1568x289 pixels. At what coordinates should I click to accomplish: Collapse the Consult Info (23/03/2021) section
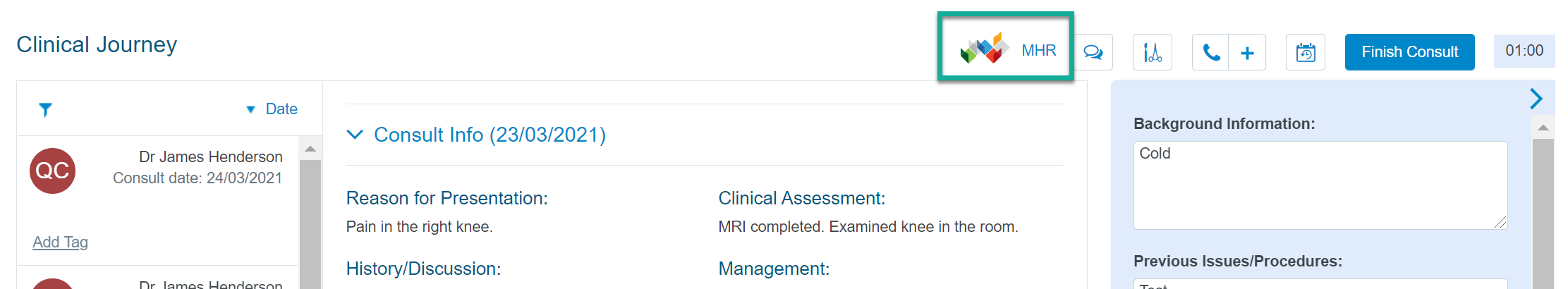(355, 134)
